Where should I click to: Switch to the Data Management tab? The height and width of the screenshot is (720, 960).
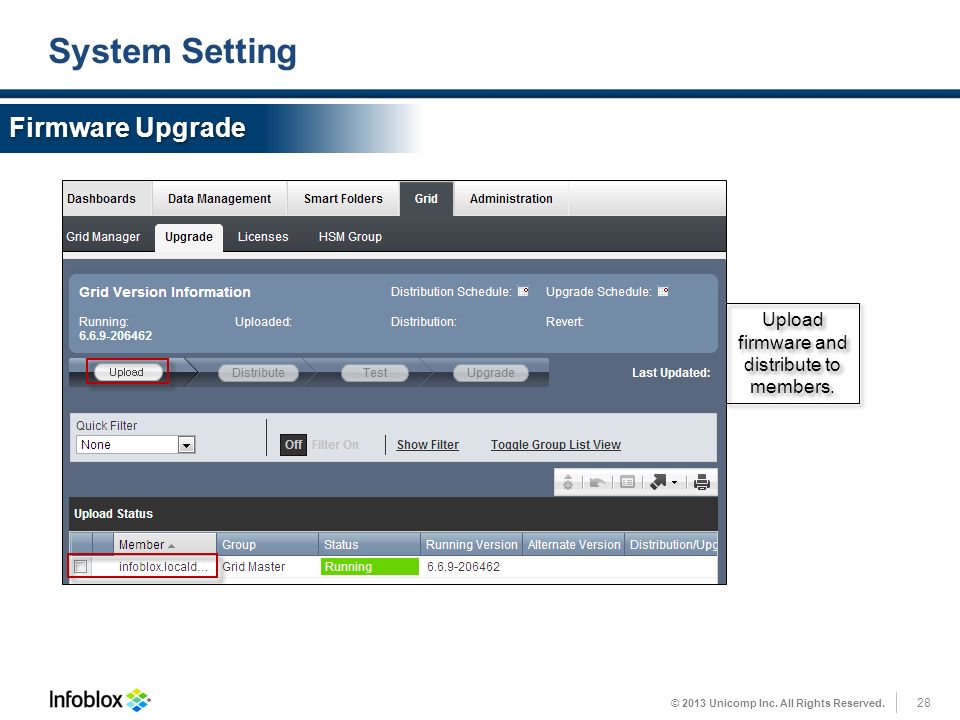[219, 199]
